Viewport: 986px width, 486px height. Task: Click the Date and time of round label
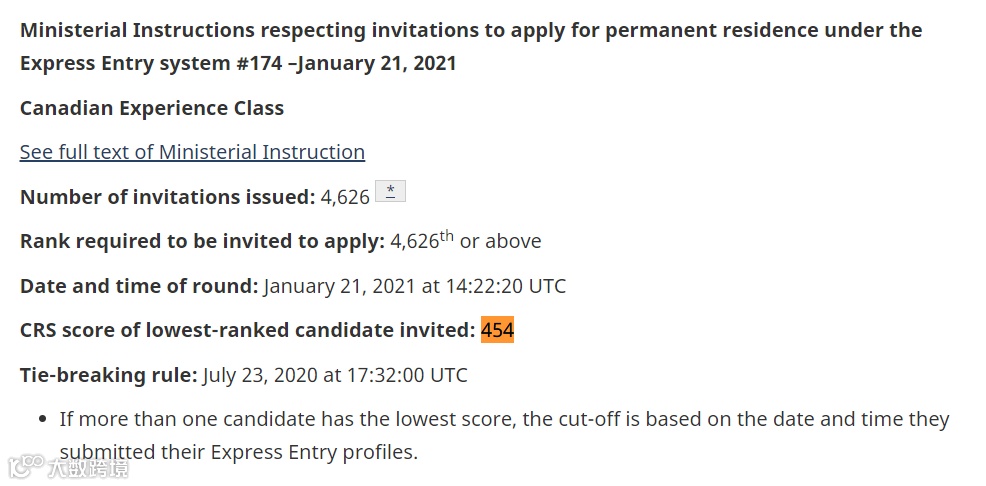(139, 286)
